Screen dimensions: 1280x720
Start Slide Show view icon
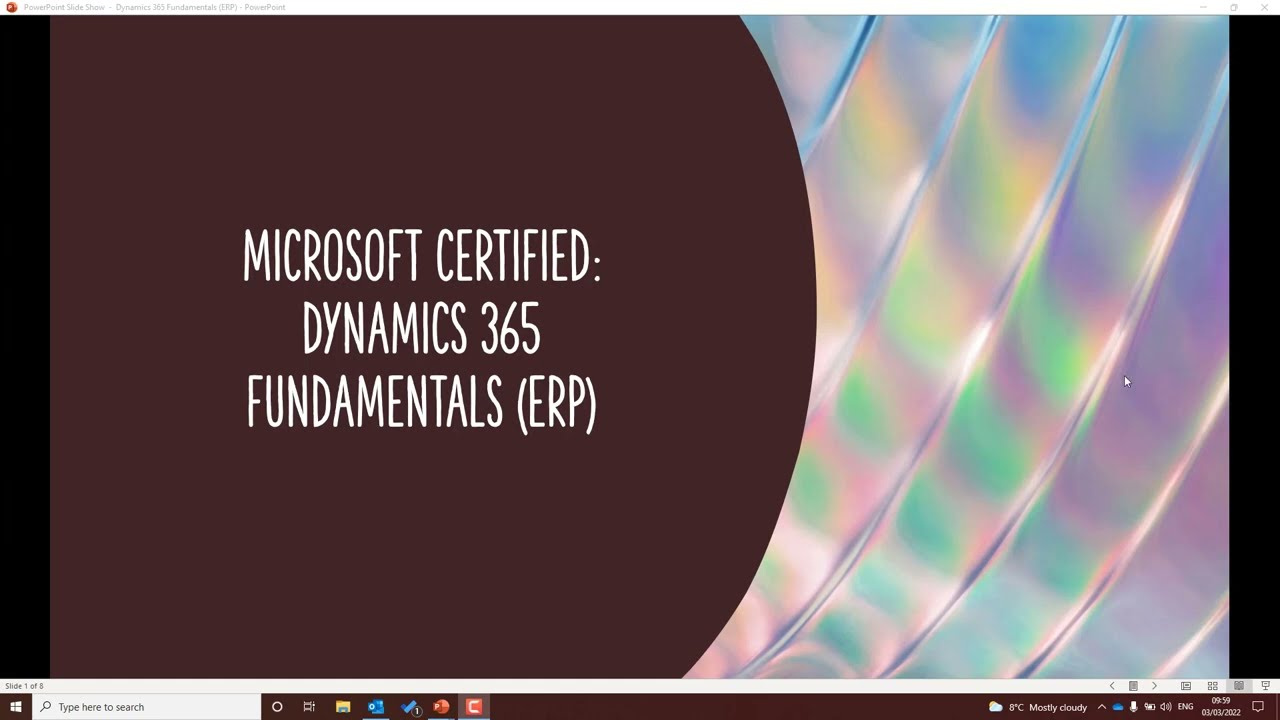coord(1265,686)
